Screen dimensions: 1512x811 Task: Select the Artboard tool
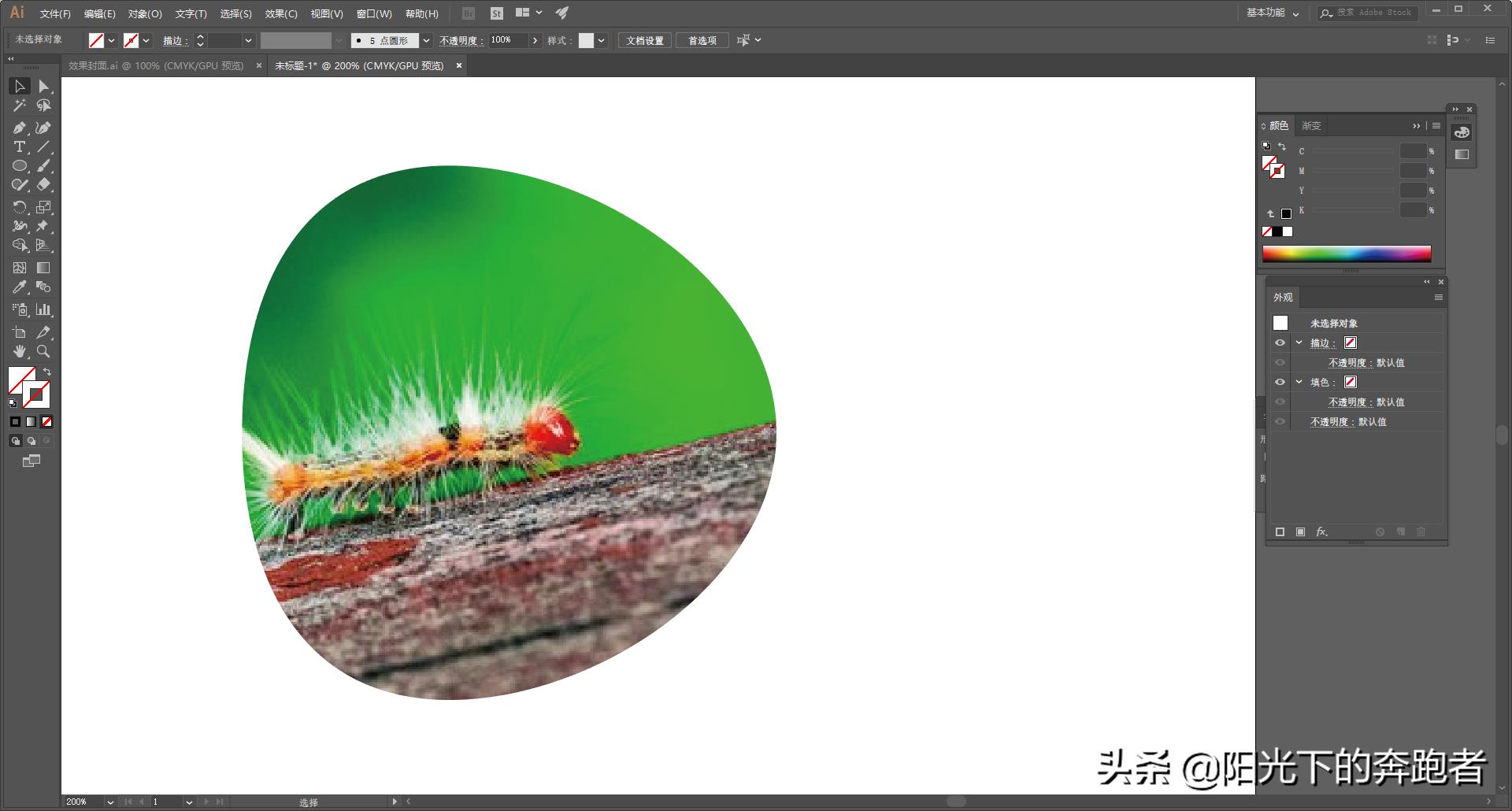(20, 333)
